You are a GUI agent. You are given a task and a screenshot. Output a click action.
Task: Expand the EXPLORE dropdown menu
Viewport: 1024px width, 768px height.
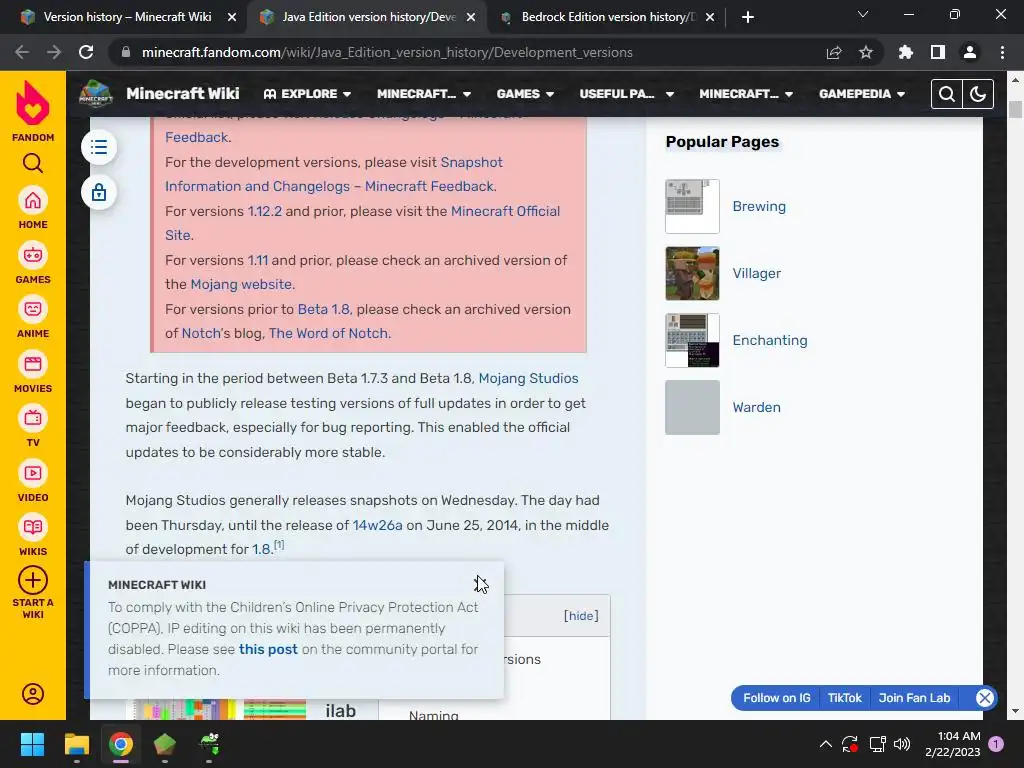click(307, 94)
